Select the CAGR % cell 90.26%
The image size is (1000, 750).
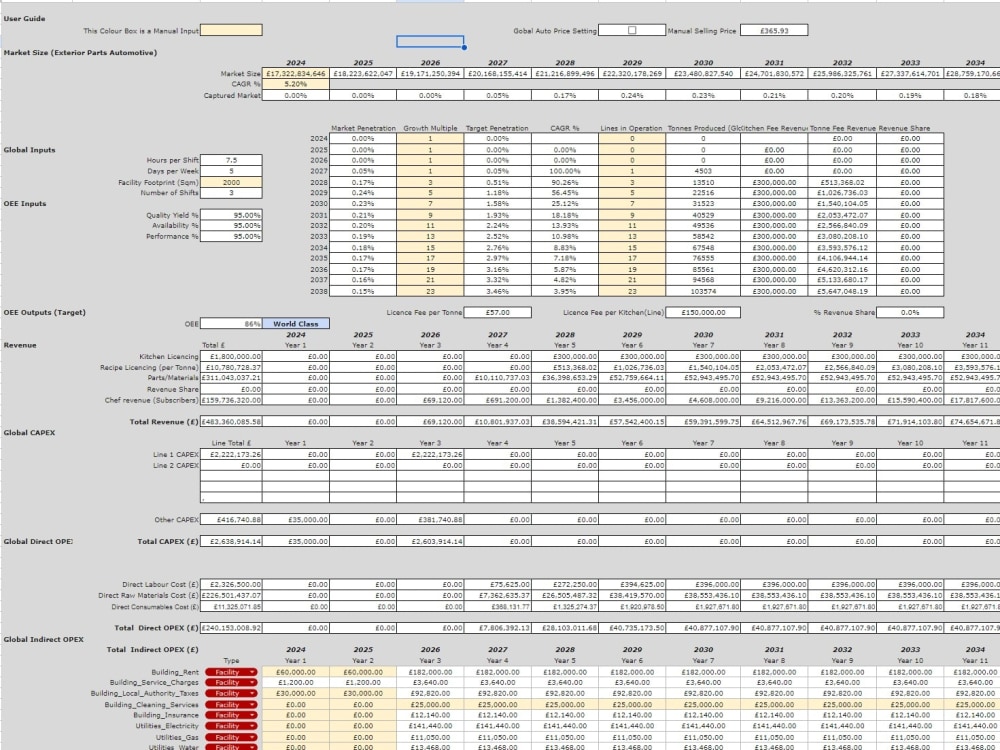click(x=565, y=182)
